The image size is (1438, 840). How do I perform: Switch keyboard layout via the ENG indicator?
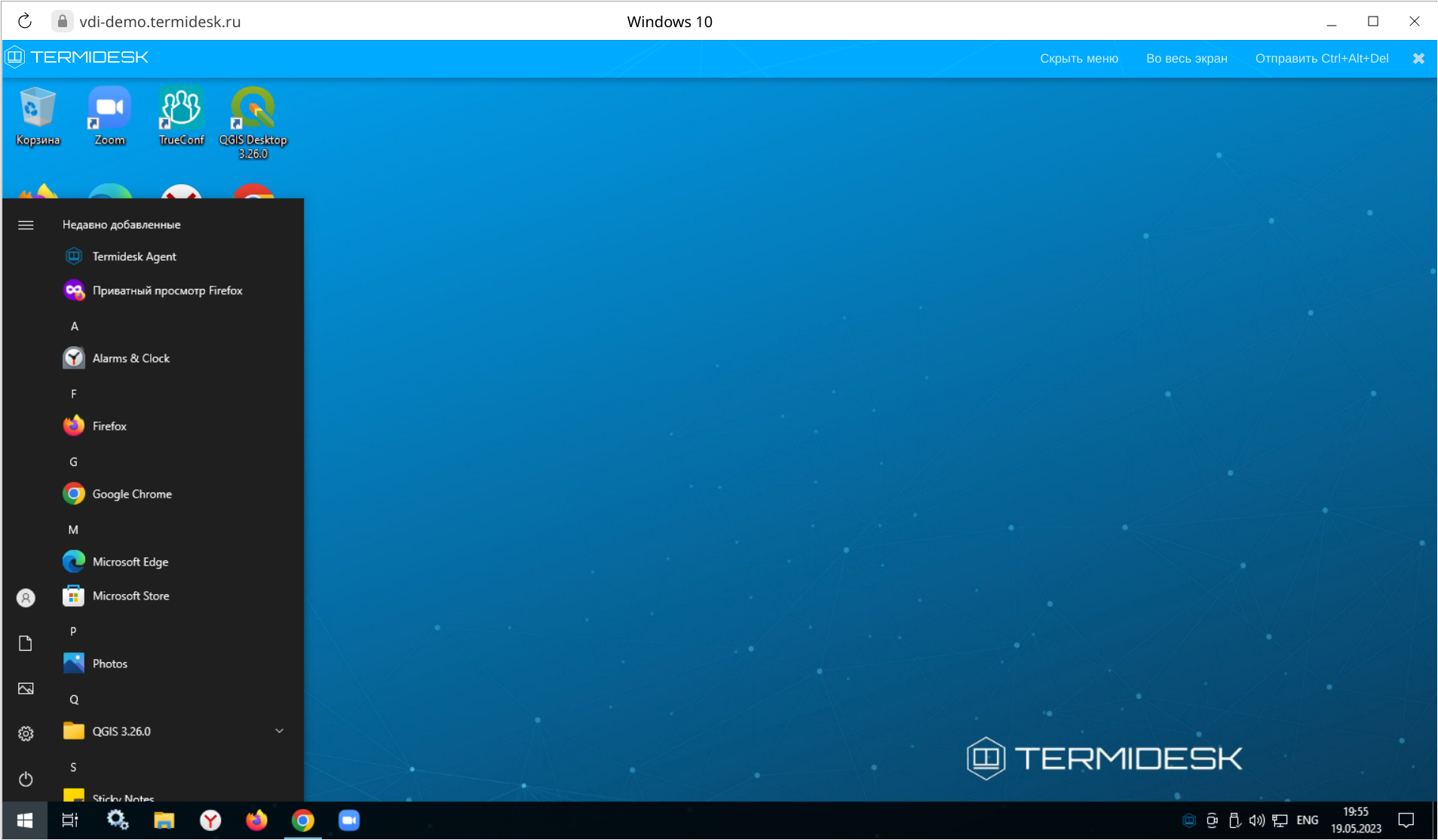click(1308, 820)
